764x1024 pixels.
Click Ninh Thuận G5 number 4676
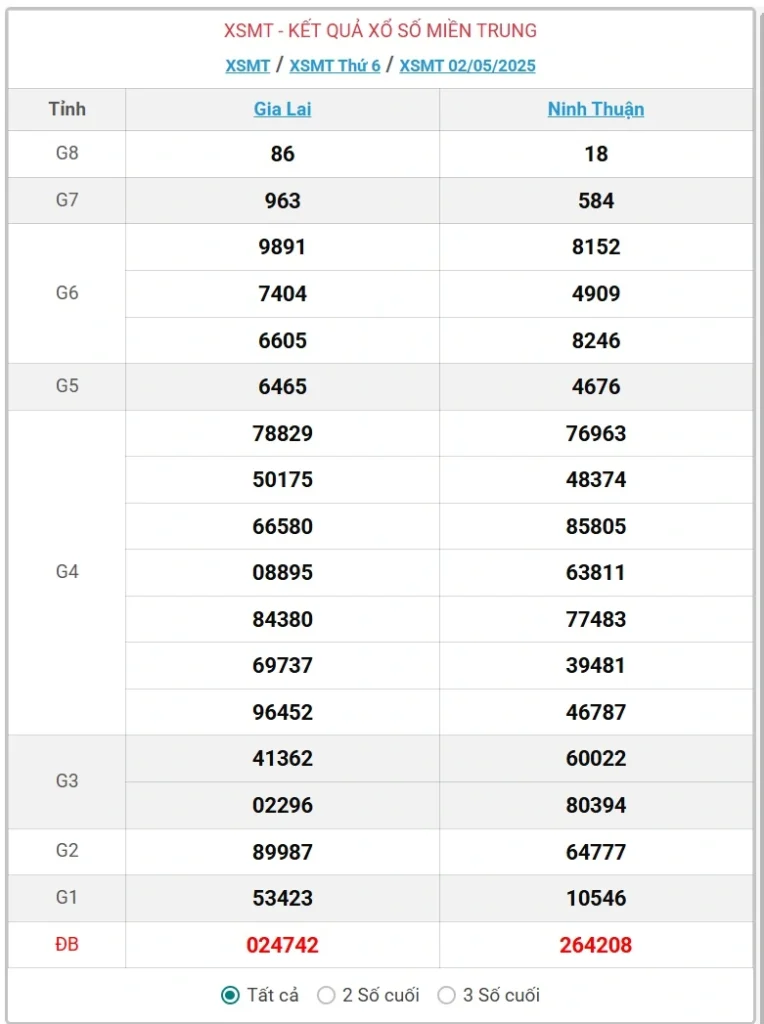point(596,386)
